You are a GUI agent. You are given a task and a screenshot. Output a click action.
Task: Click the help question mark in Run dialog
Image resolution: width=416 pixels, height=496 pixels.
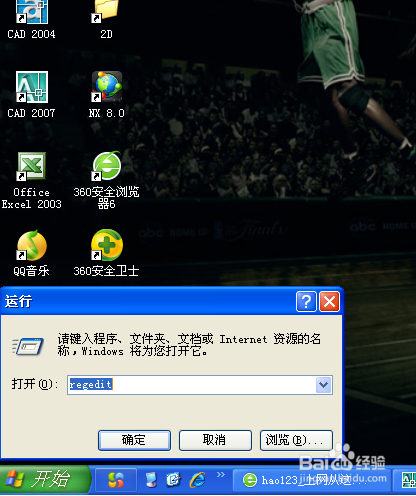306,302
